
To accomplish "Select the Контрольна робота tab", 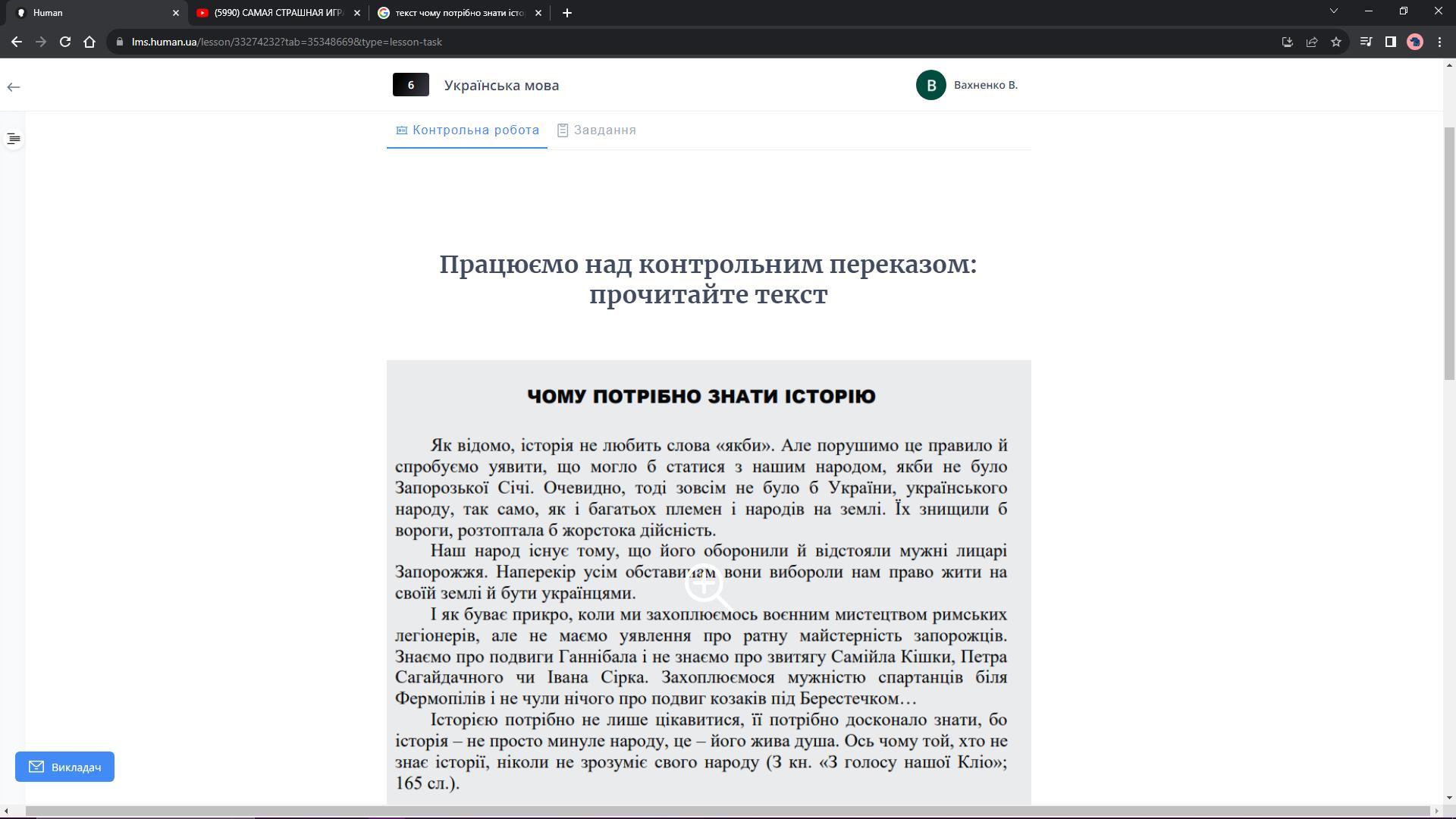I will 467,130.
